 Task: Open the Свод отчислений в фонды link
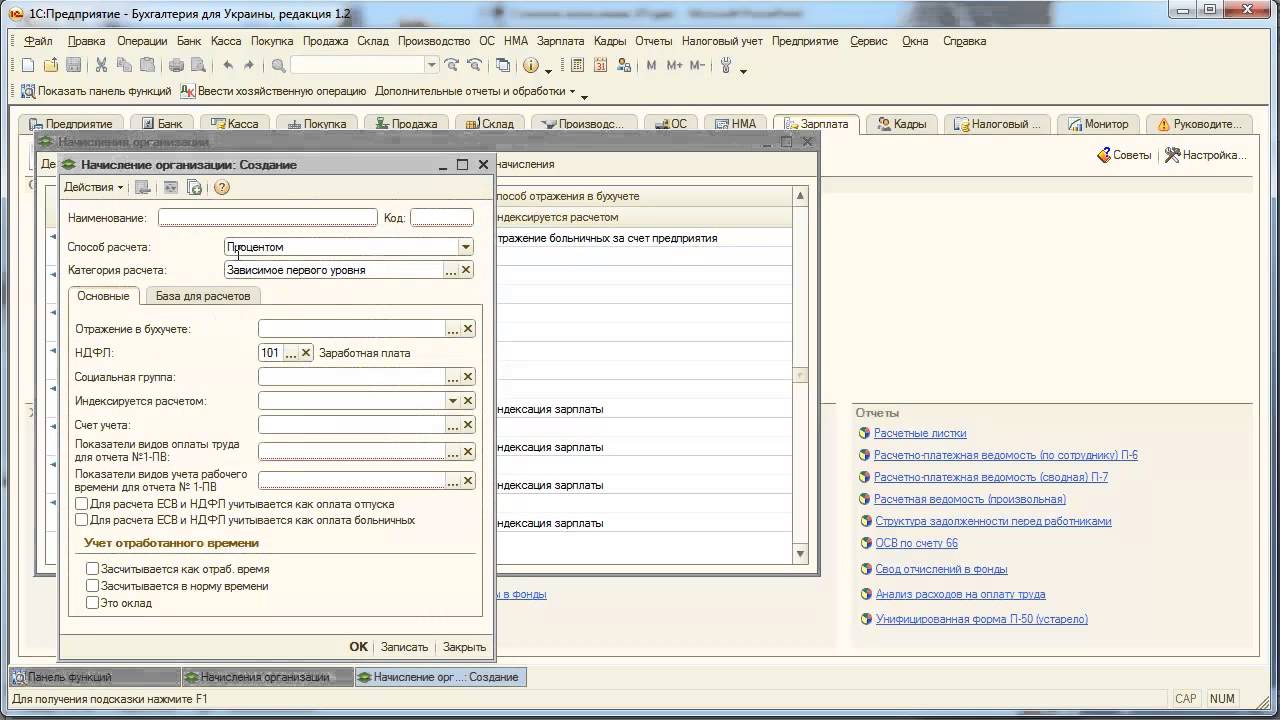(941, 569)
